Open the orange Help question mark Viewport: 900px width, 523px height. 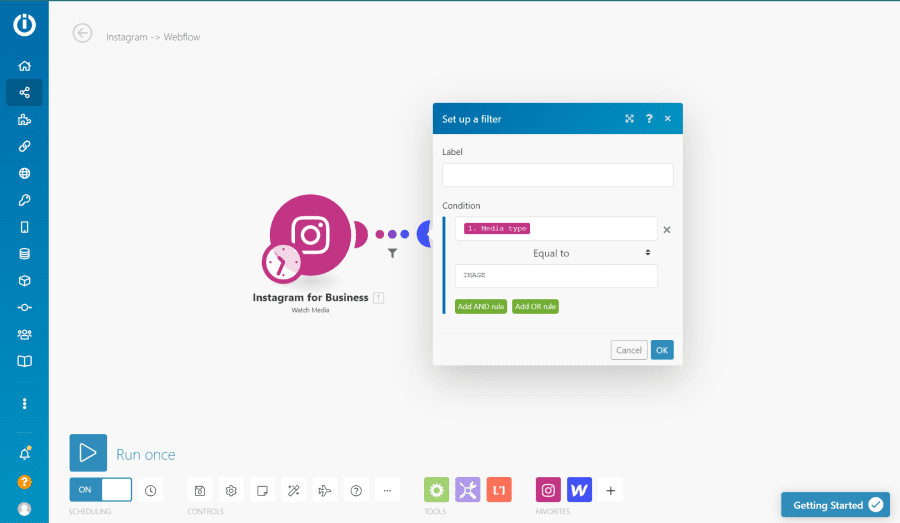[24, 482]
